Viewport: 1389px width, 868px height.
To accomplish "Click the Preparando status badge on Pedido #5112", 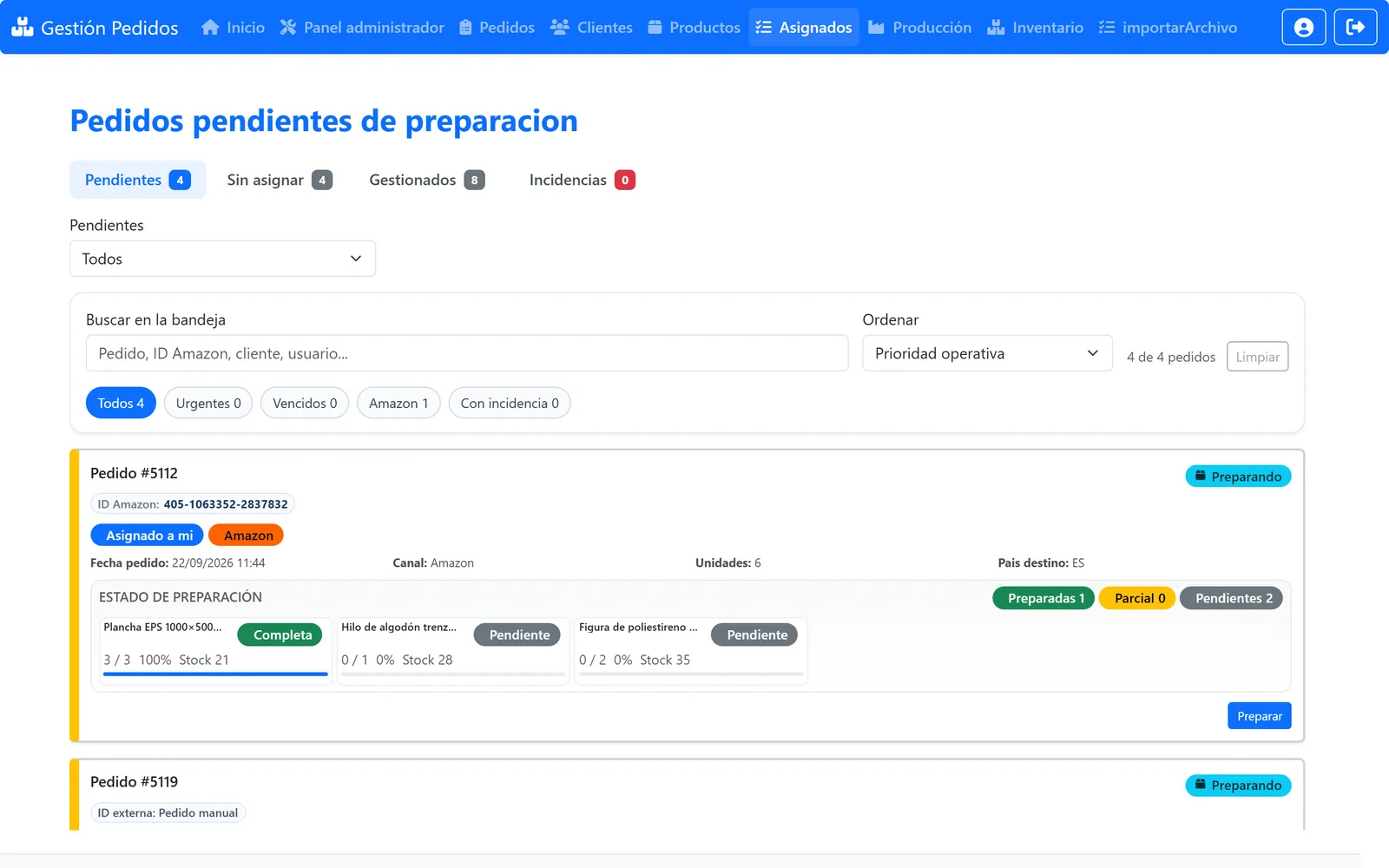I will click(x=1238, y=477).
